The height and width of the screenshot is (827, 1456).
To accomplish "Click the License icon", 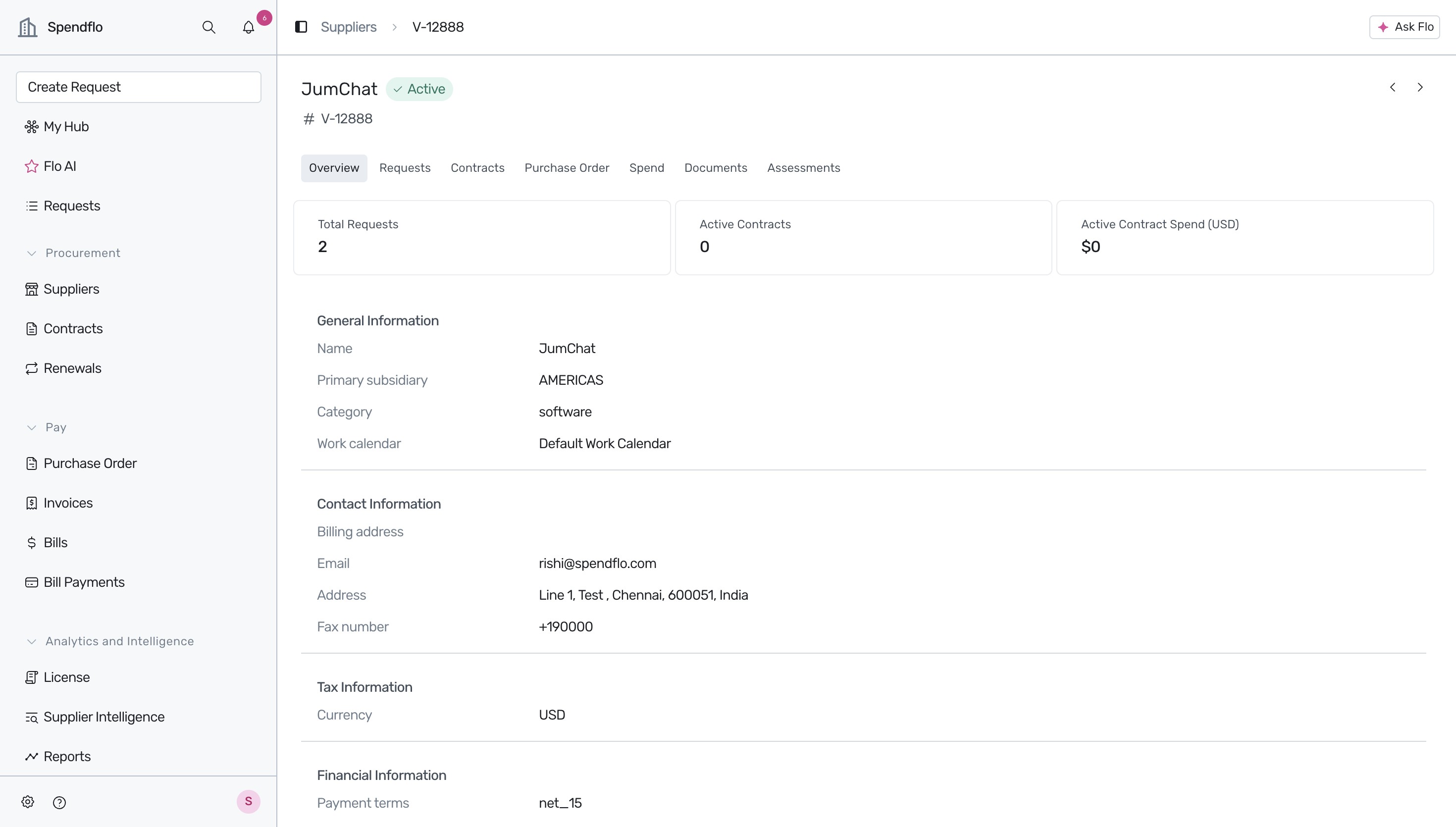I will [32, 677].
